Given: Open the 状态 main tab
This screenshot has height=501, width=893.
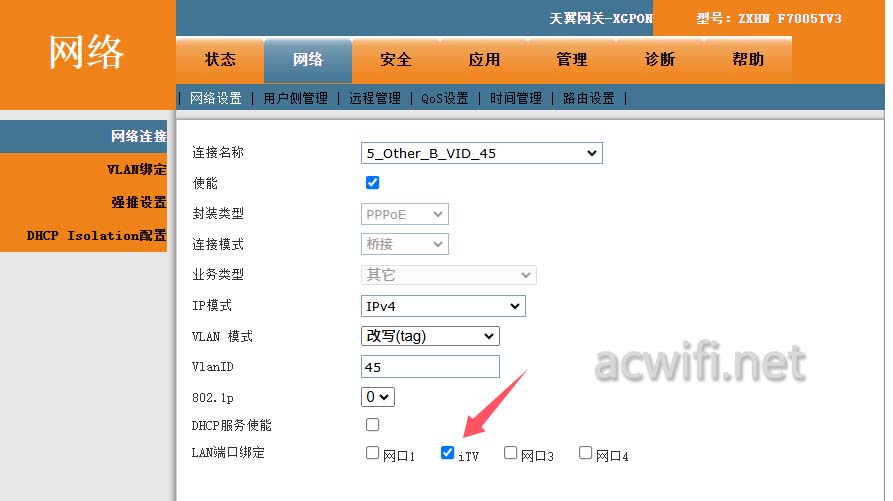Looking at the screenshot, I should (x=220, y=60).
